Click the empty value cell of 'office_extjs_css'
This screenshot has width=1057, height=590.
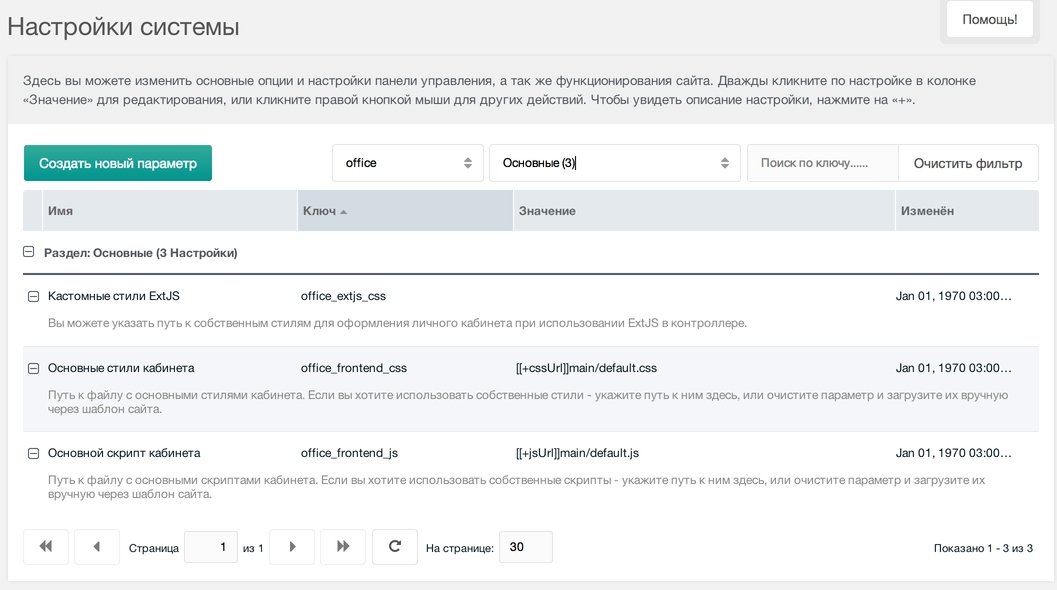[704, 296]
